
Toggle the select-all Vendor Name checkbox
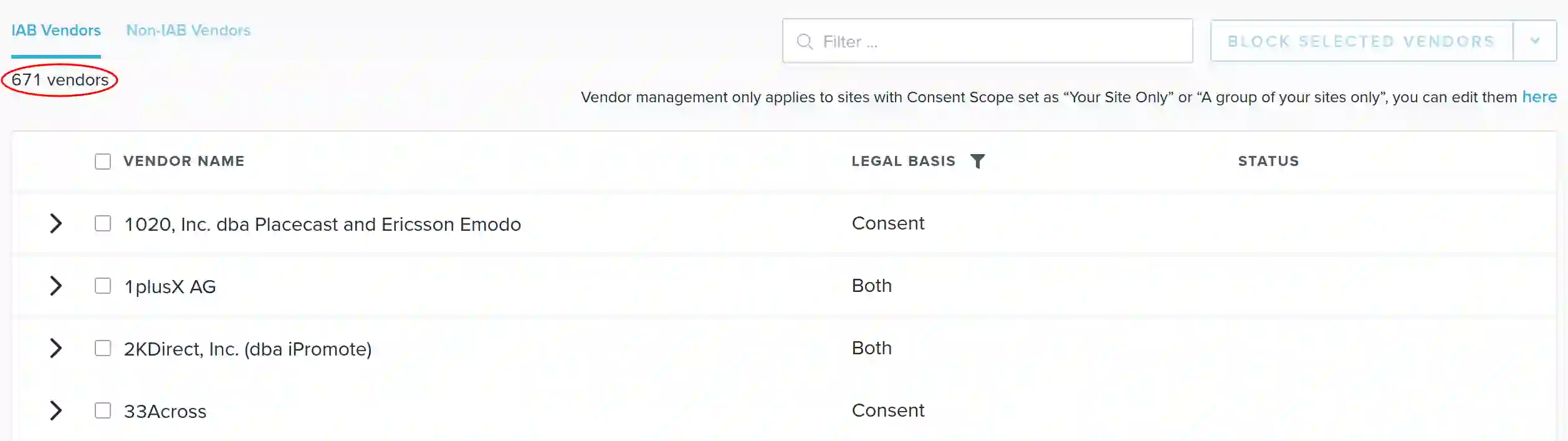coord(103,162)
